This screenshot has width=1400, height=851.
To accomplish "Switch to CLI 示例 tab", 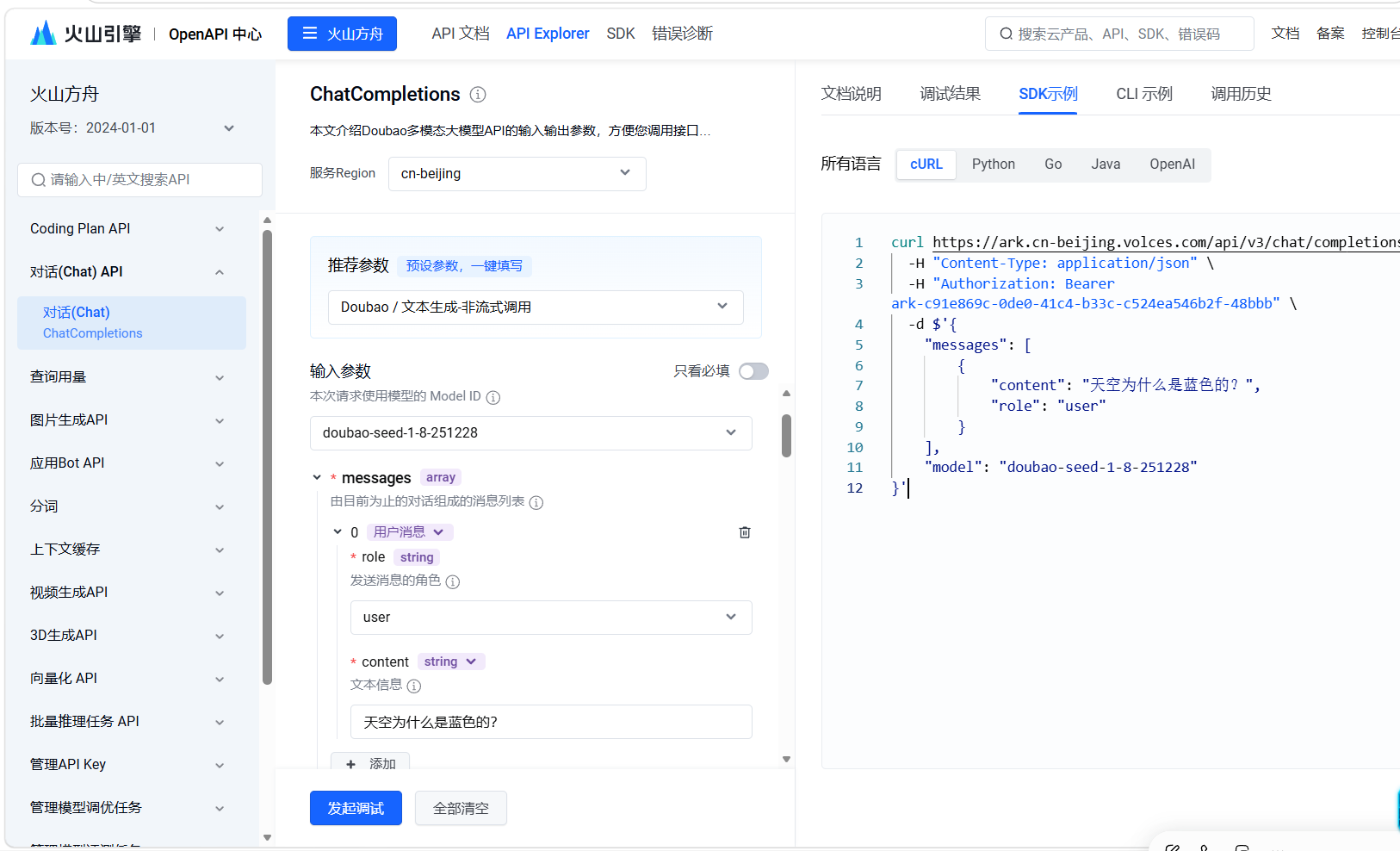I will point(1144,94).
